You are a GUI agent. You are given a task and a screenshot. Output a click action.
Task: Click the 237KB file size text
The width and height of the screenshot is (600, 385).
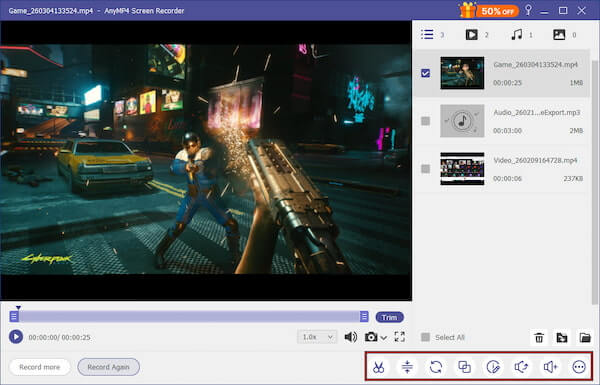(573, 179)
